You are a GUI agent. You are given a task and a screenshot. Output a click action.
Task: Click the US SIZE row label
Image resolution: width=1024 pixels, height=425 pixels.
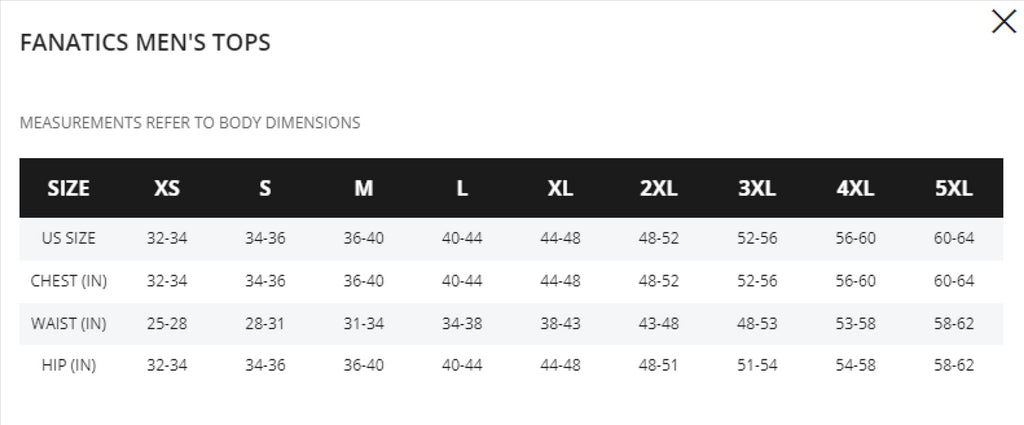pos(69,238)
